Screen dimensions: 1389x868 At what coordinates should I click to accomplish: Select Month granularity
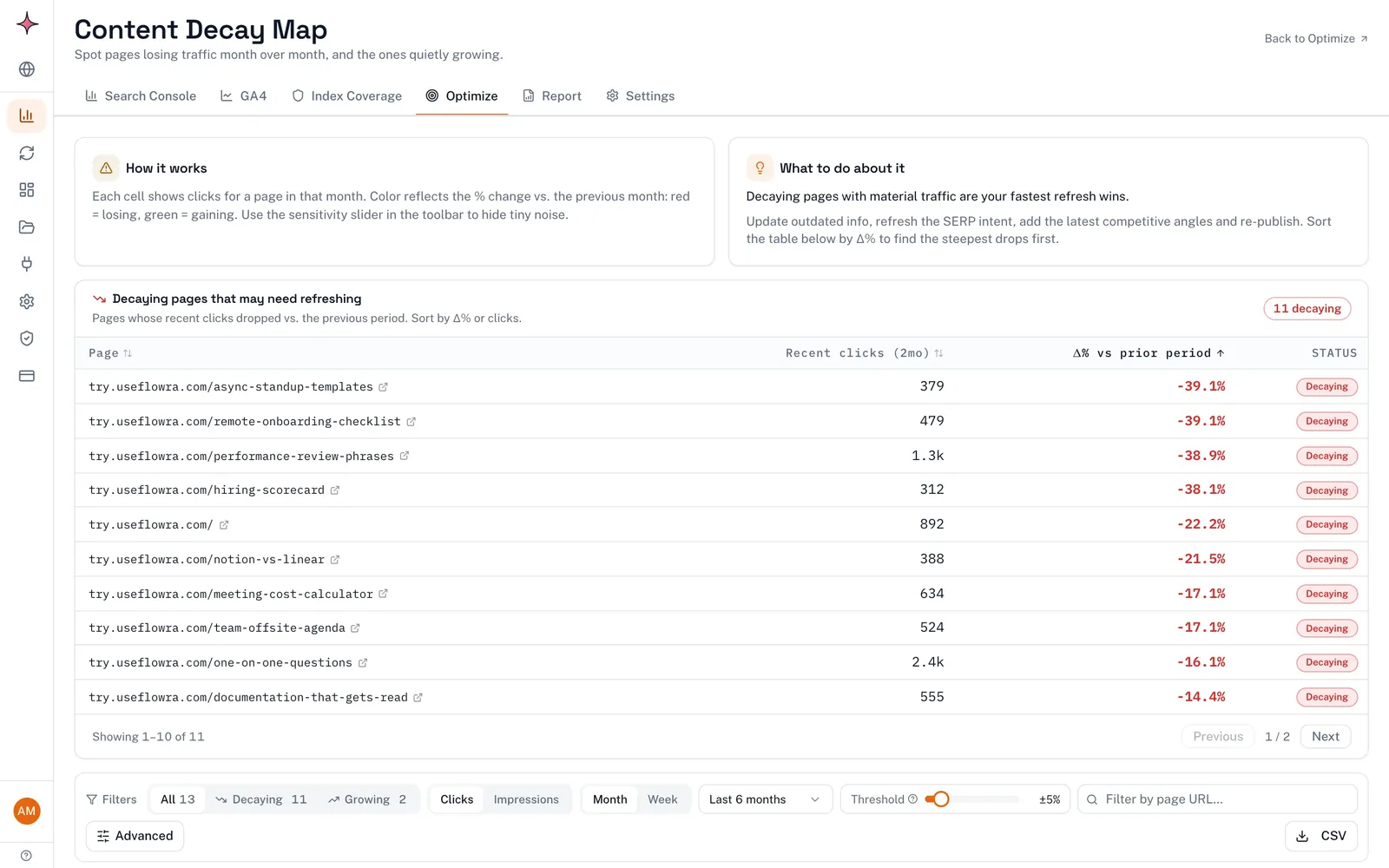coord(609,799)
